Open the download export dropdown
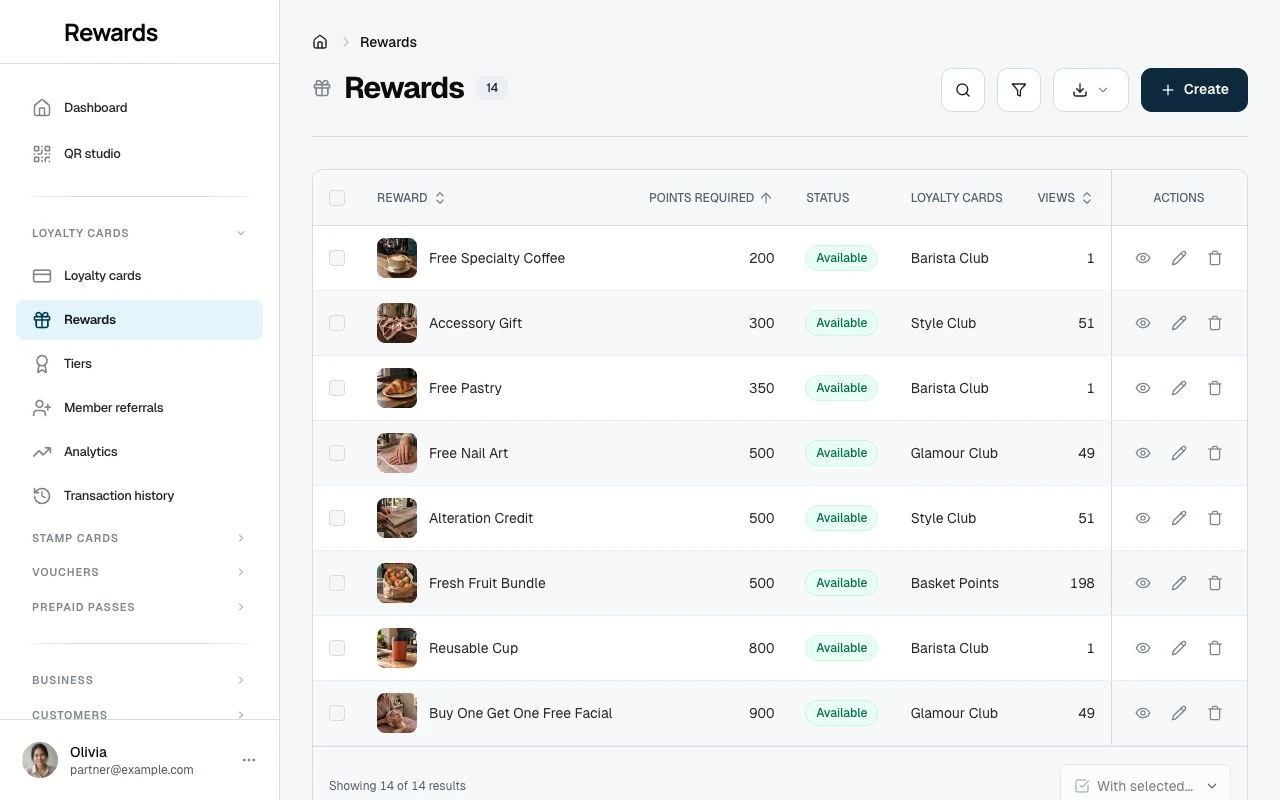The width and height of the screenshot is (1280, 800). [x=1091, y=90]
